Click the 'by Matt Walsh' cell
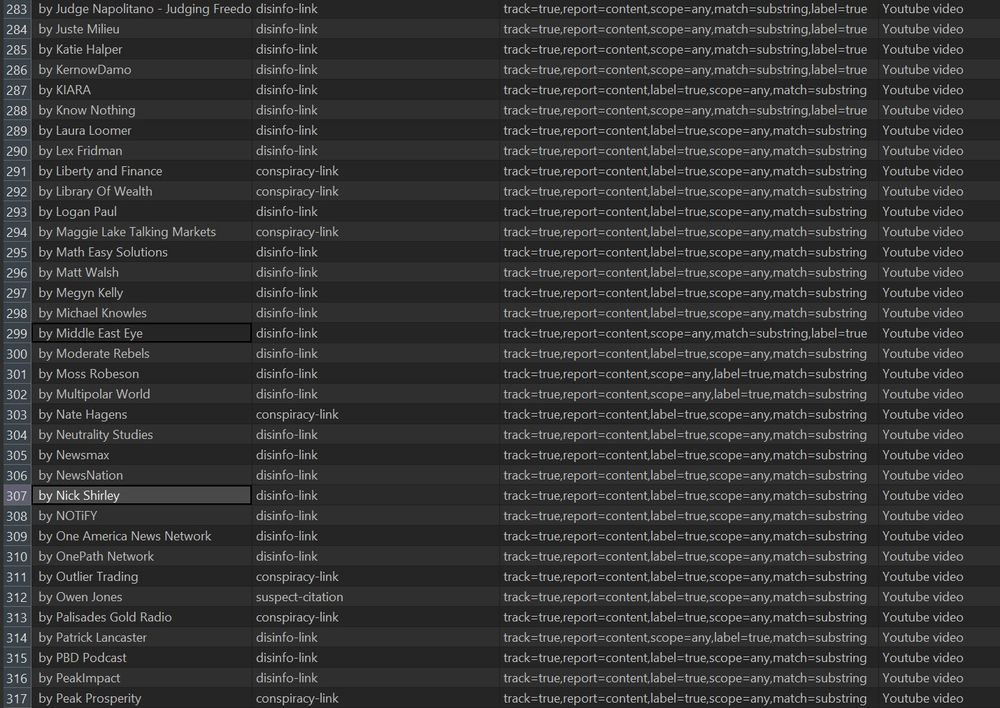Viewport: 1000px width, 708px height. pos(142,272)
